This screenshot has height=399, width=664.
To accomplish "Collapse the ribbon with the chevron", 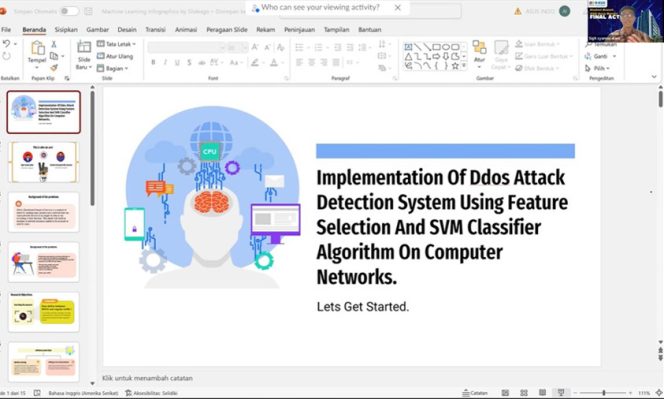I will 654,77.
